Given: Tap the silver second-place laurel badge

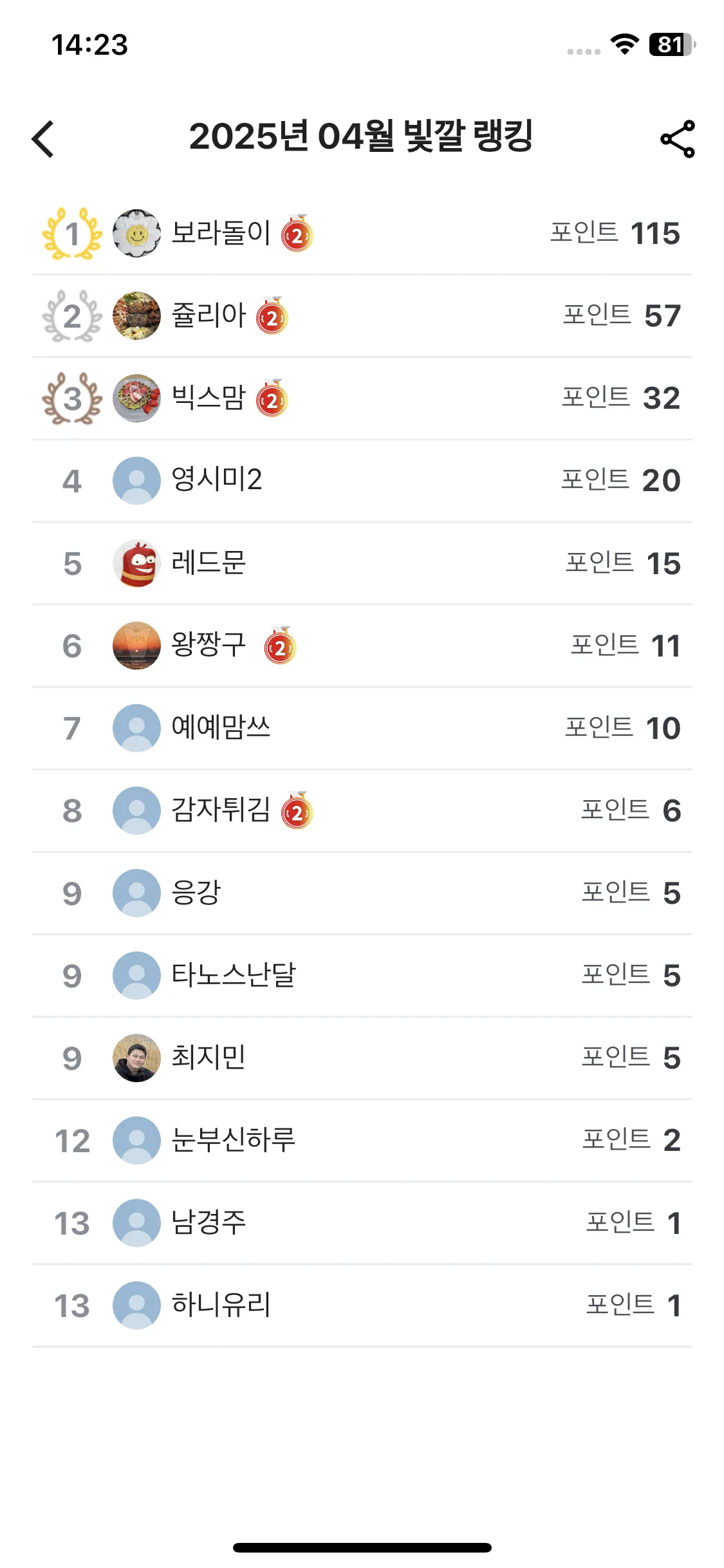Looking at the screenshot, I should (x=72, y=316).
